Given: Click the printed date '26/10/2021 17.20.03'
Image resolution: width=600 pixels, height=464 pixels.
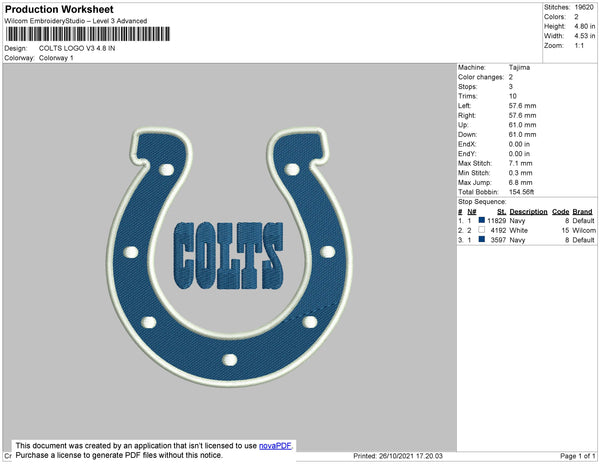Looking at the screenshot, I should [411, 456].
